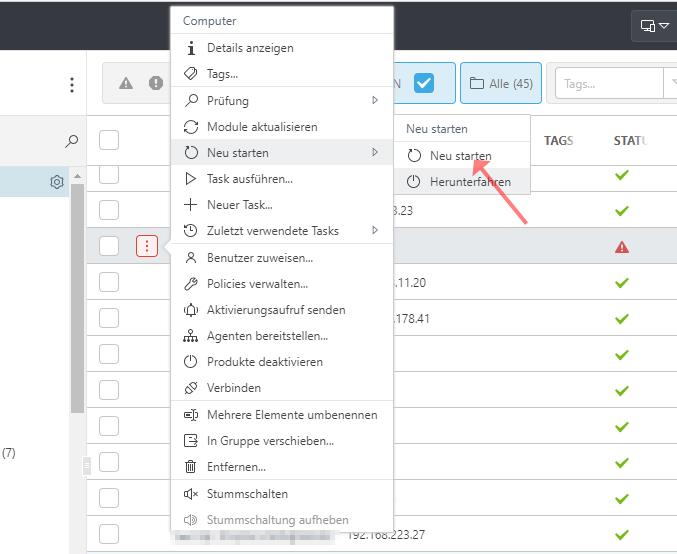This screenshot has height=554, width=677.
Task: Click the bell icon beside Aktivierungsaufruf senden
Action: point(190,310)
